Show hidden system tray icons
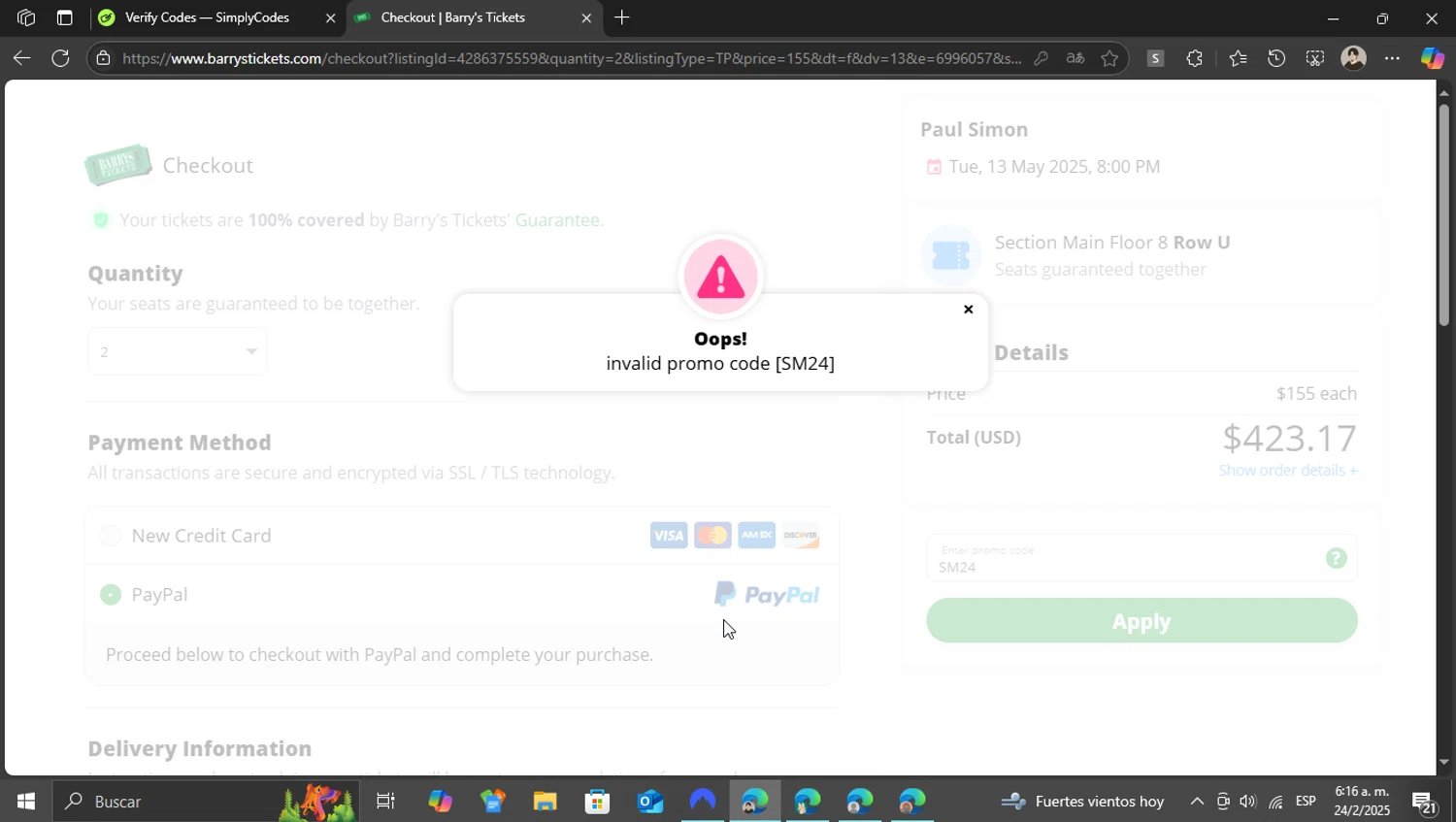 pyautogui.click(x=1197, y=802)
